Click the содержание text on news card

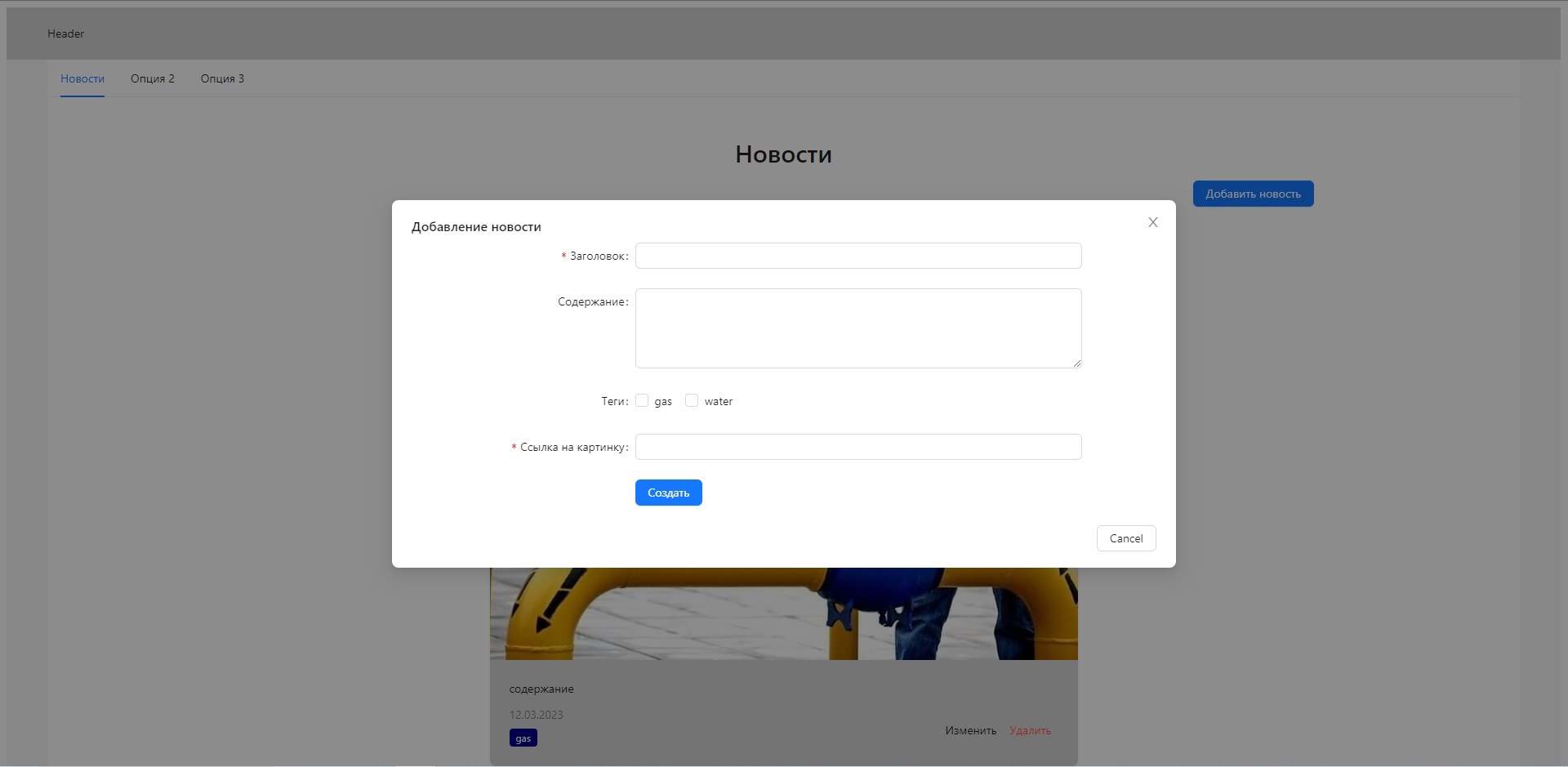(x=541, y=689)
